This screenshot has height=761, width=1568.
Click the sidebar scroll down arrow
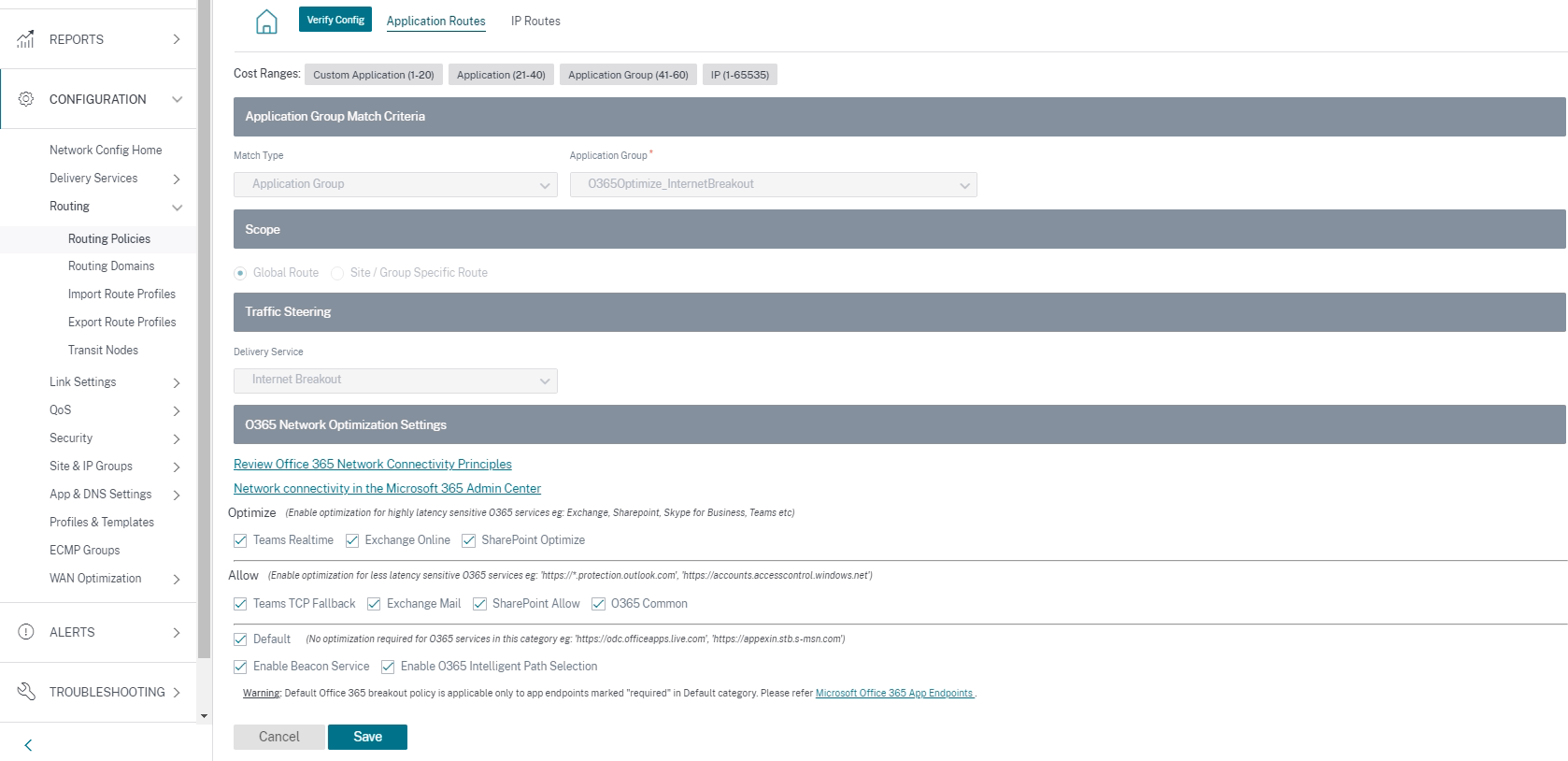pos(204,716)
